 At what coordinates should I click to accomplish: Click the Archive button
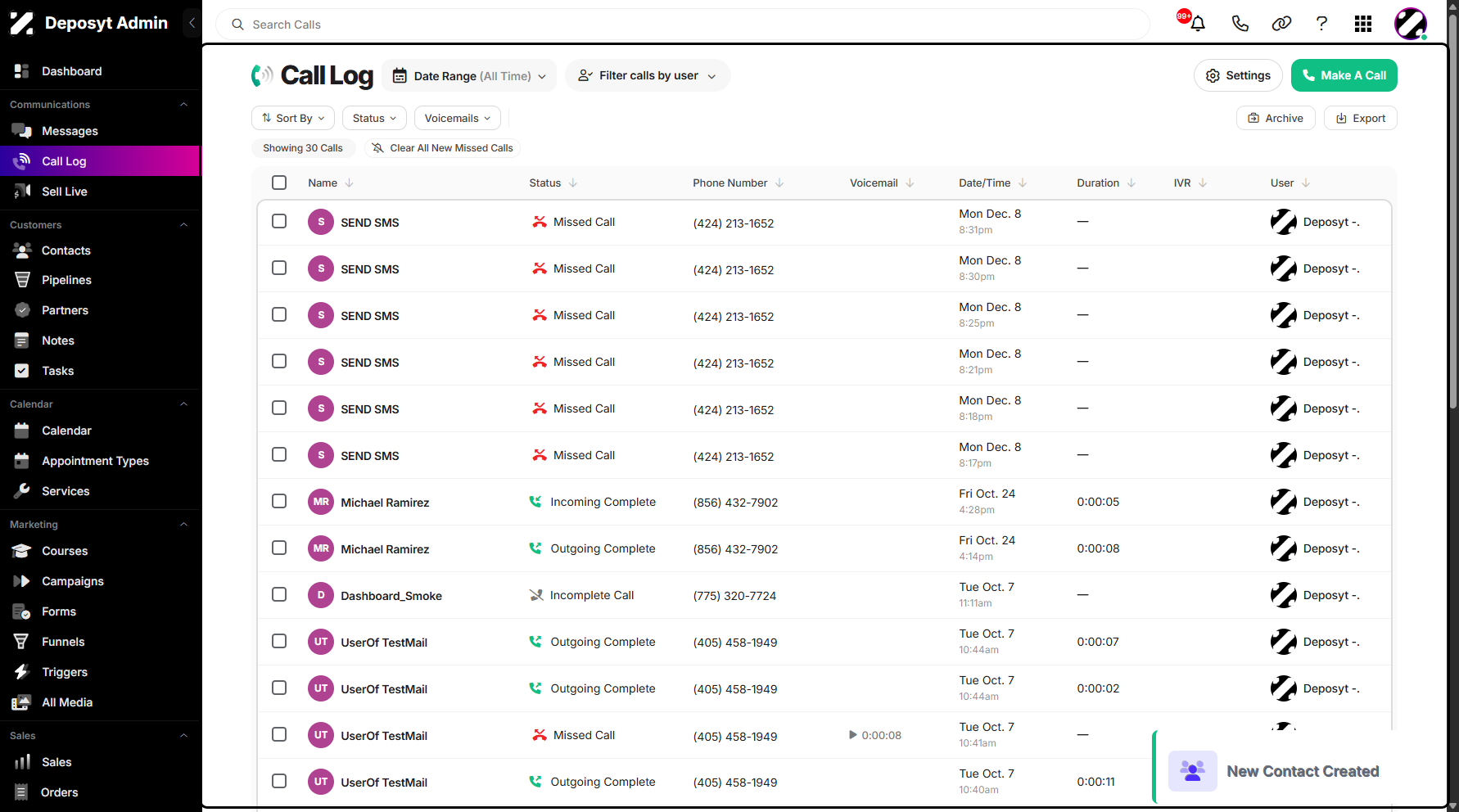tap(1276, 118)
